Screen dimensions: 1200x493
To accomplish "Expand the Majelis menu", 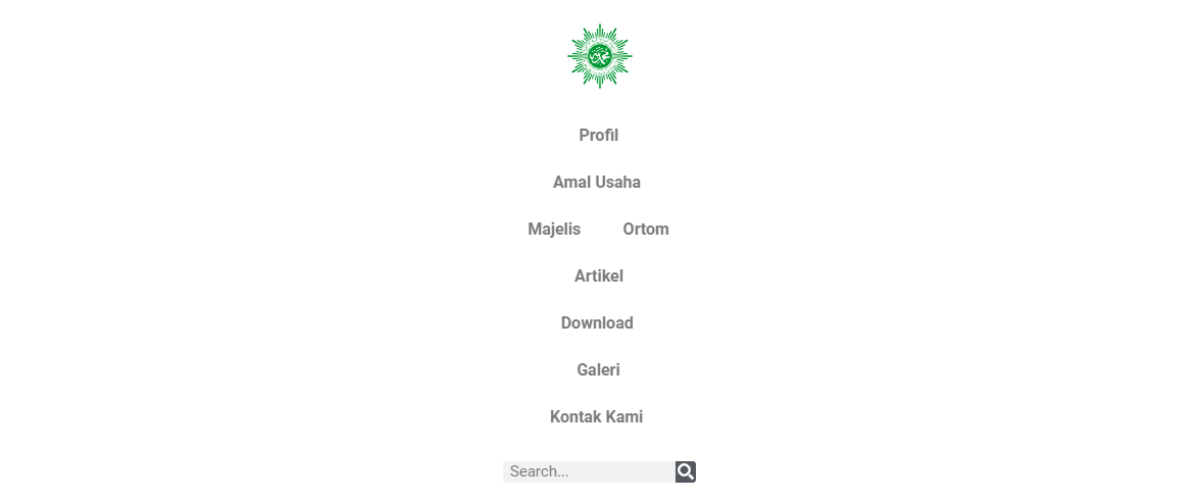I will pyautogui.click(x=554, y=229).
